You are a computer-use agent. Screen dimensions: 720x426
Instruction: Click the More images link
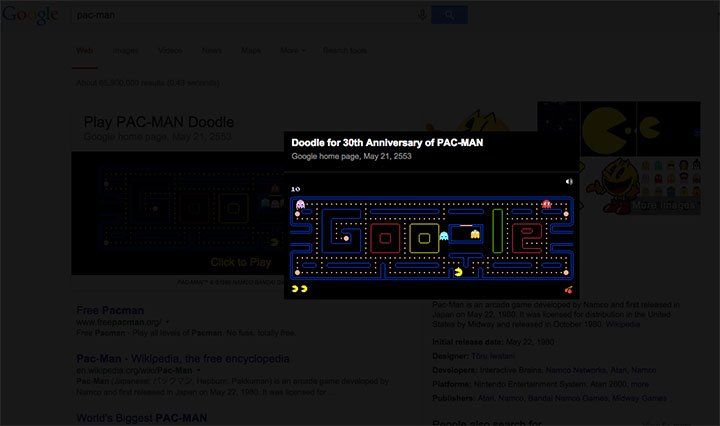click(x=663, y=205)
